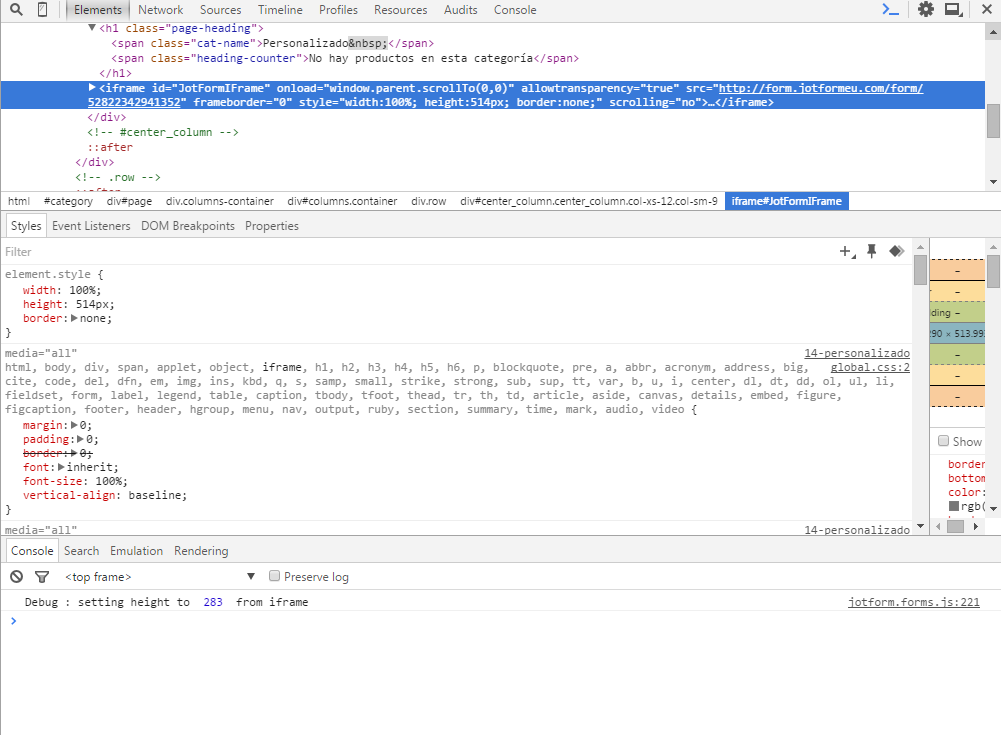This screenshot has width=1001, height=735.
Task: Enable Preserve log checkbox
Action: (x=275, y=577)
